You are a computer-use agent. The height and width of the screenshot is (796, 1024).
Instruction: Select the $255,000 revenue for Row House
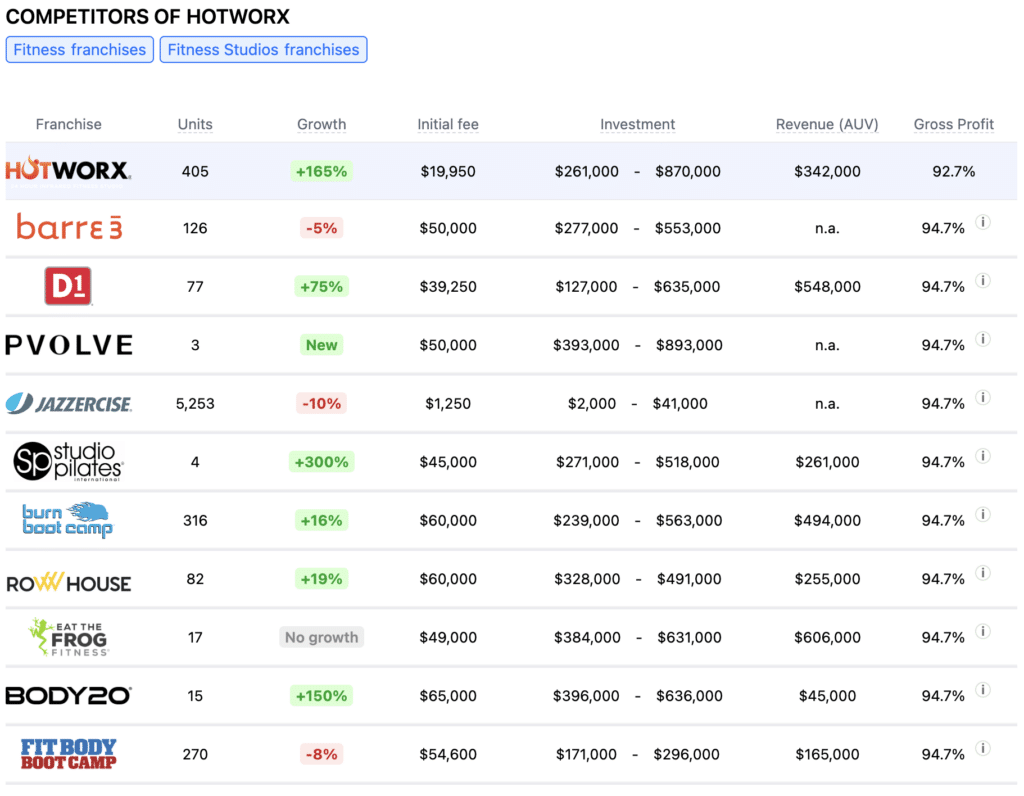(x=827, y=579)
